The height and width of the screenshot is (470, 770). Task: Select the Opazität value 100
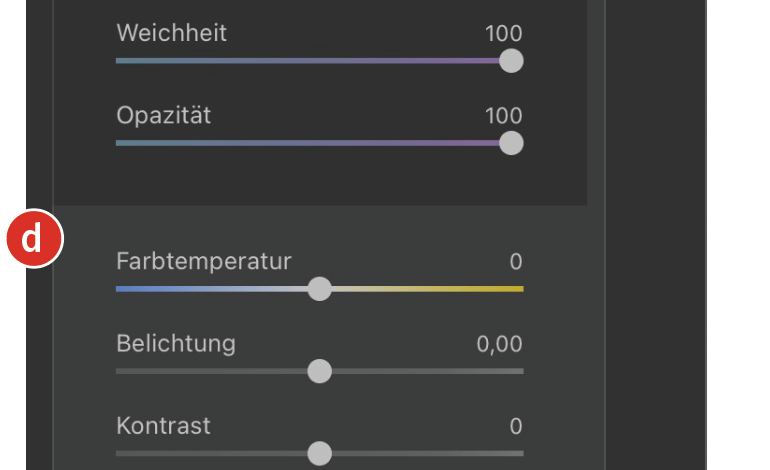tap(503, 115)
